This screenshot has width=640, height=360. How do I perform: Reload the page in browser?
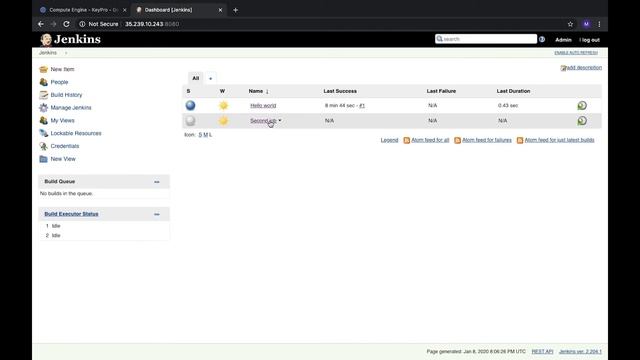click(x=66, y=24)
